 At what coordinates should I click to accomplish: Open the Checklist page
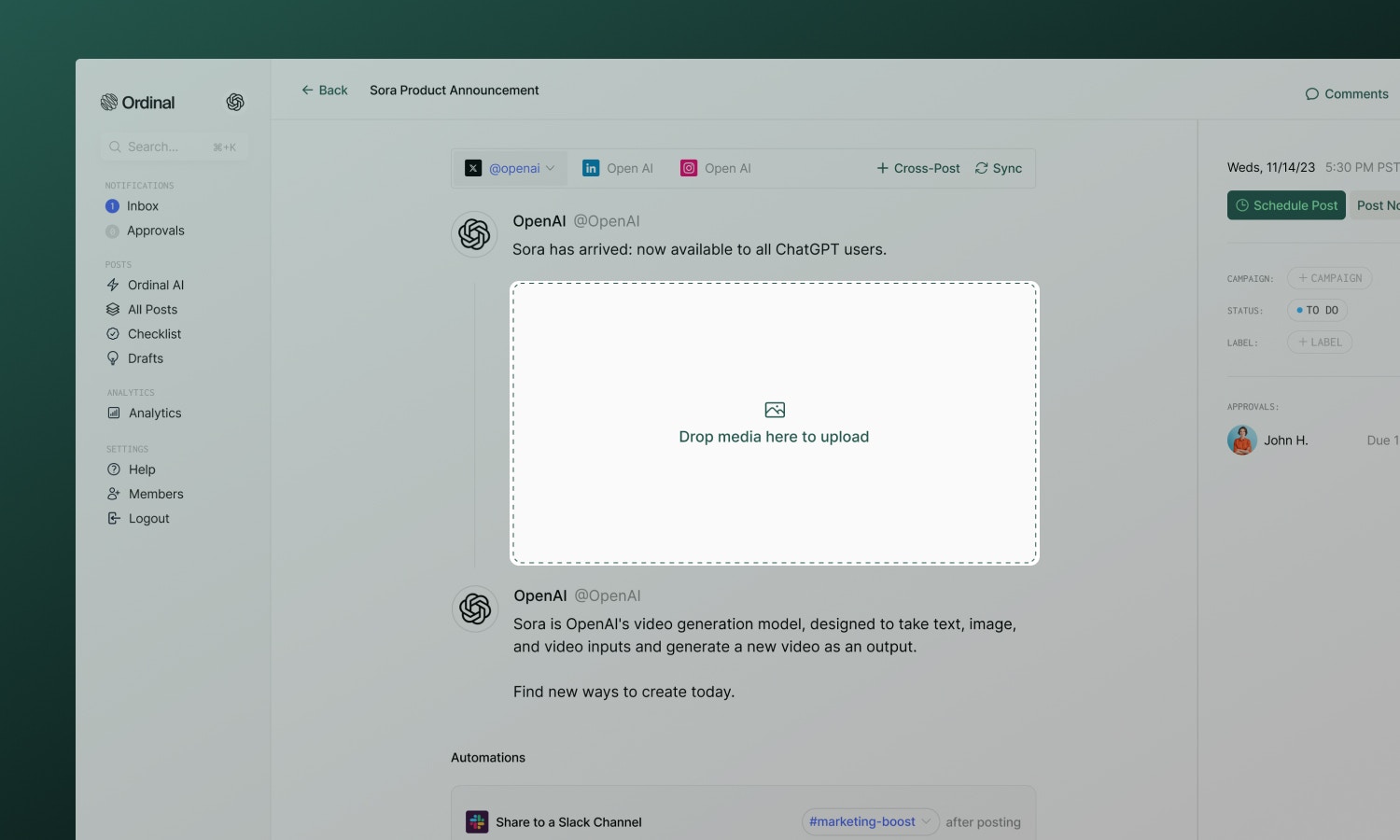click(144, 333)
